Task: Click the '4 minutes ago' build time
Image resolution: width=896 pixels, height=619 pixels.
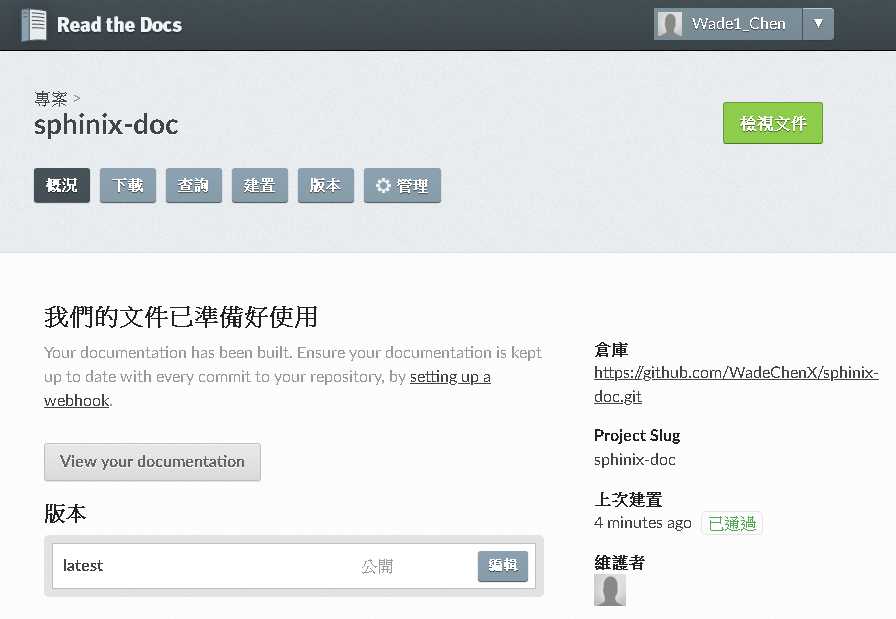Action: [642, 523]
